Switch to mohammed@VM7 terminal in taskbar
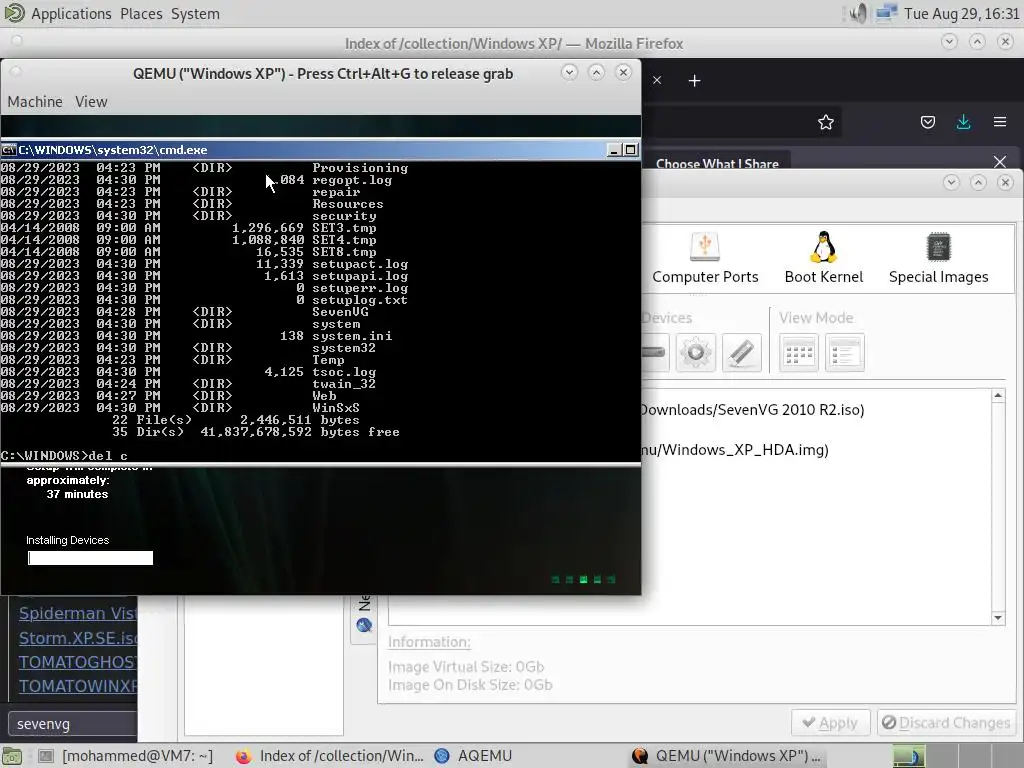Image resolution: width=1024 pixels, height=768 pixels. [125, 756]
